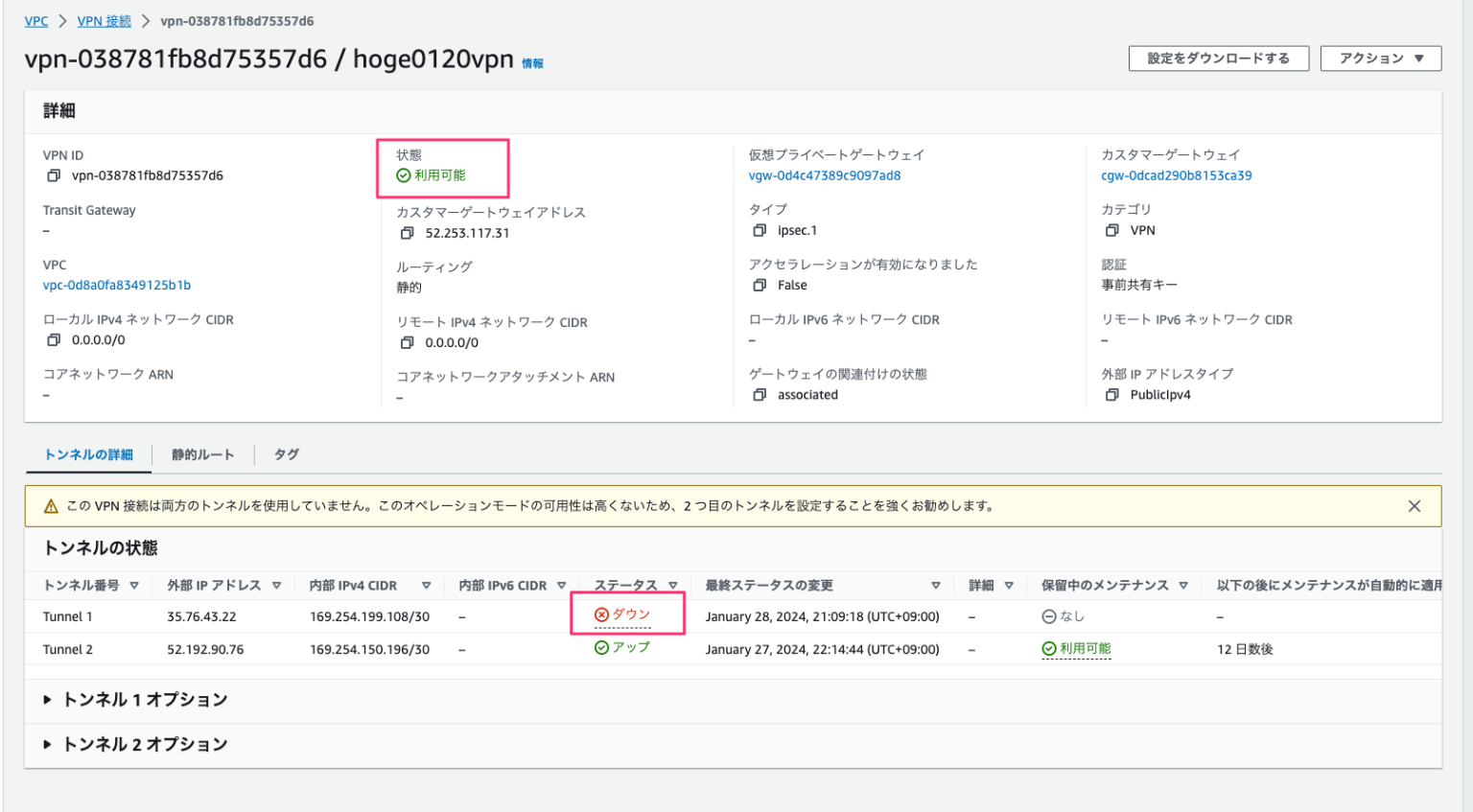Copy the gateway association state associated

(x=759, y=394)
